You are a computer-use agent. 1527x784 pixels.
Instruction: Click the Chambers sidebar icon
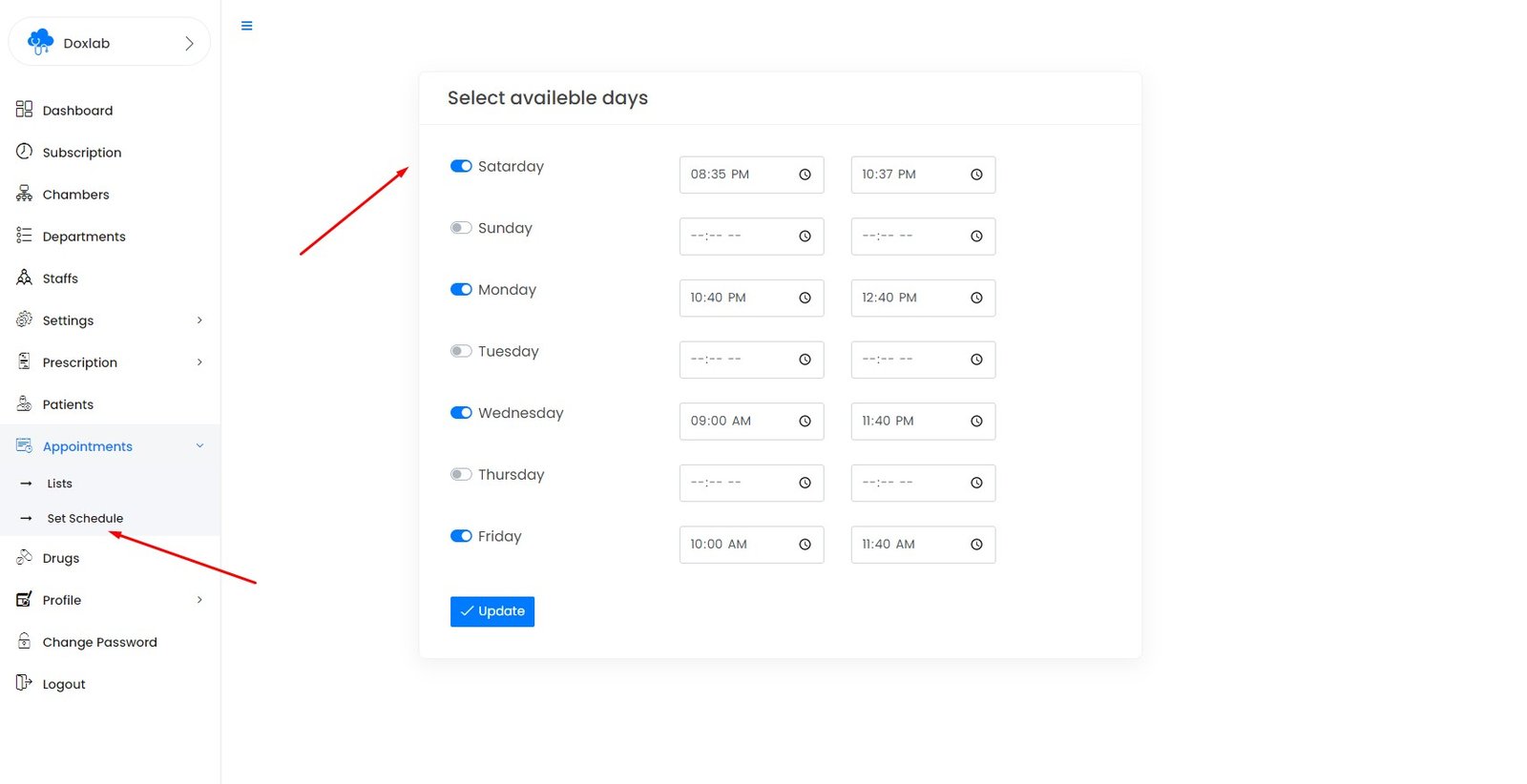pos(24,194)
